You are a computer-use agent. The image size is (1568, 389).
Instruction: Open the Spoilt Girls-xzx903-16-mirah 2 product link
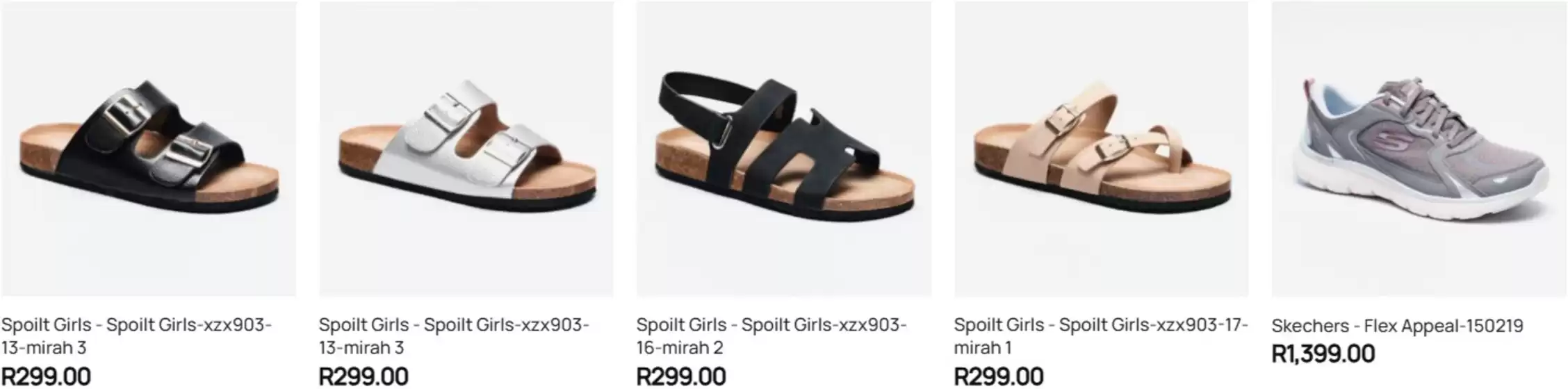pos(771,336)
